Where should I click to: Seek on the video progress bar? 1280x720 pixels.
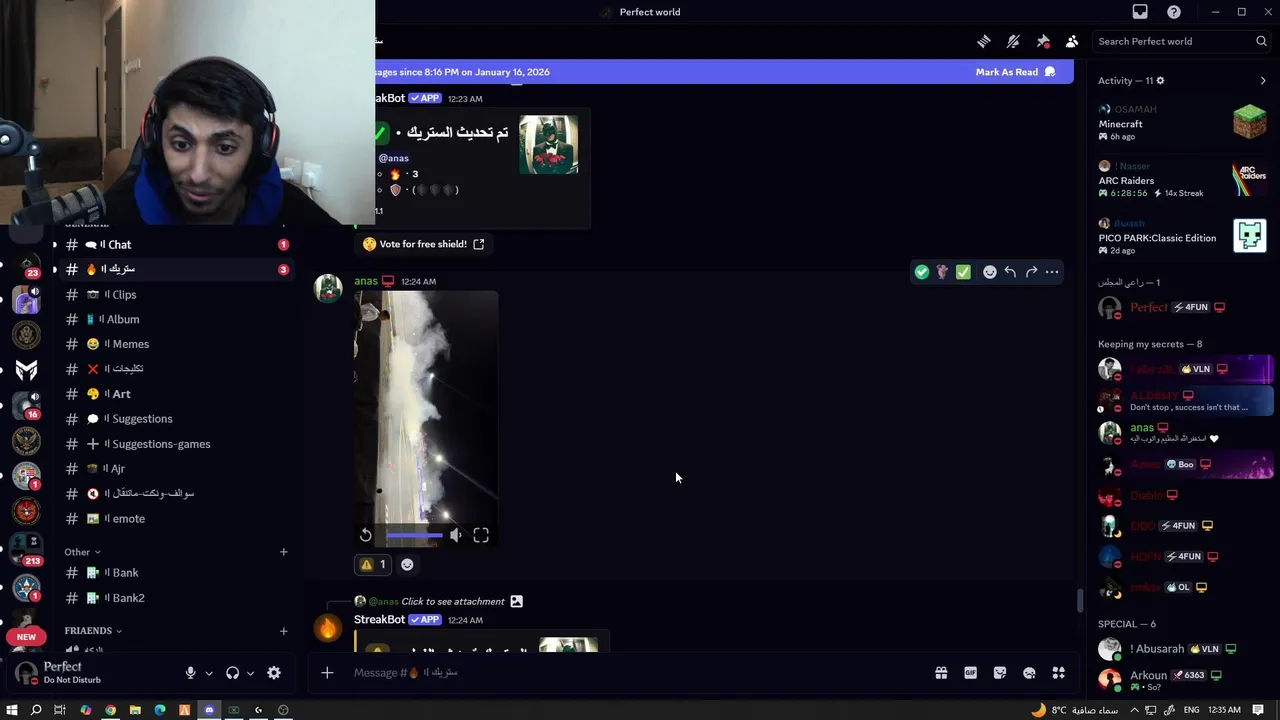point(414,536)
